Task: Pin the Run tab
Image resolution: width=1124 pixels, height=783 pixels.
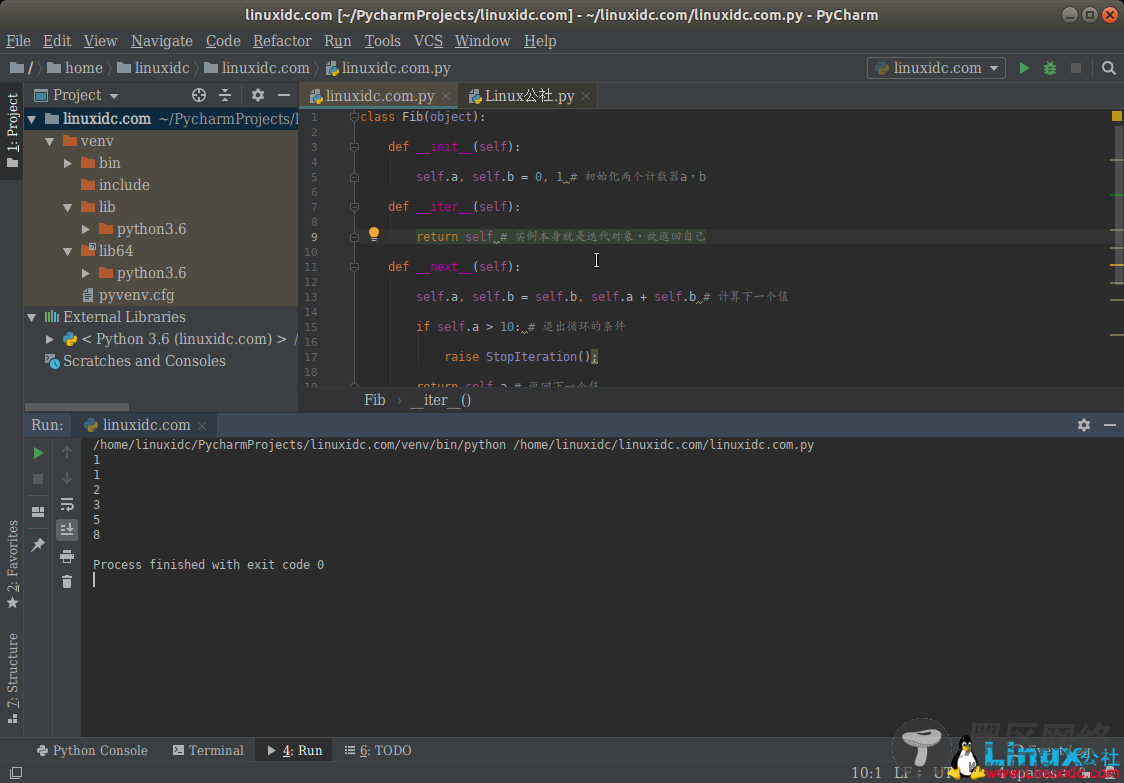Action: point(39,545)
